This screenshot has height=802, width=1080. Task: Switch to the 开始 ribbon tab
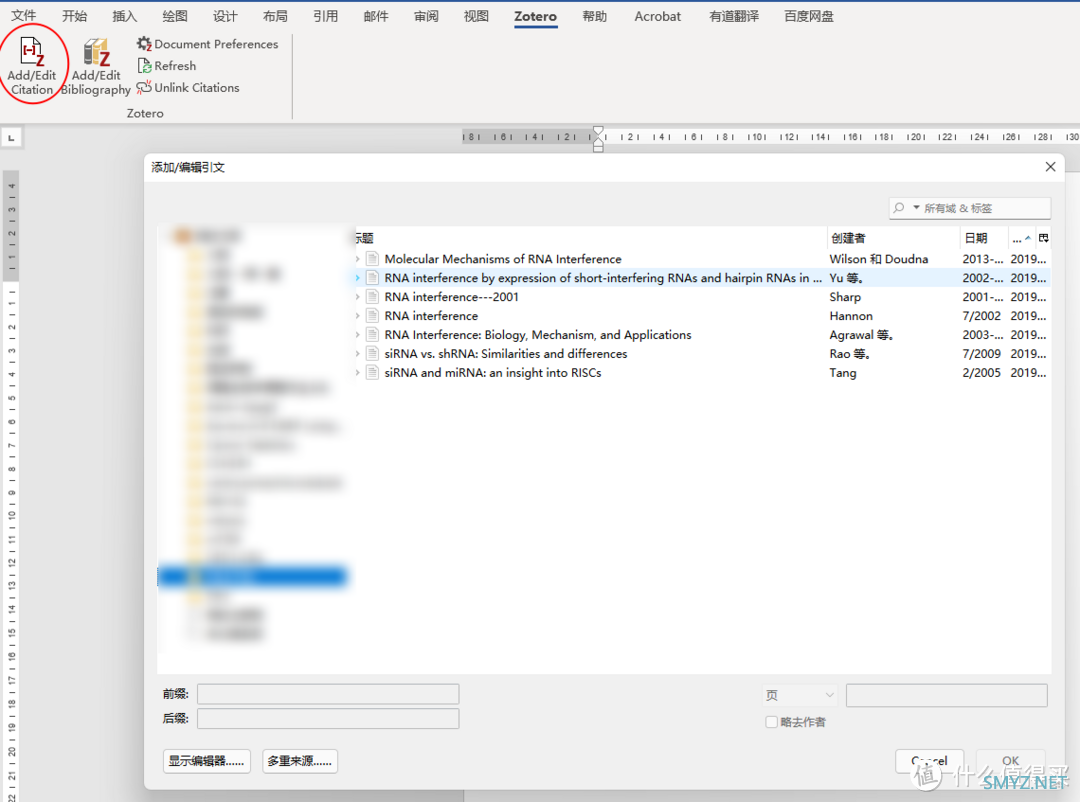click(x=74, y=16)
